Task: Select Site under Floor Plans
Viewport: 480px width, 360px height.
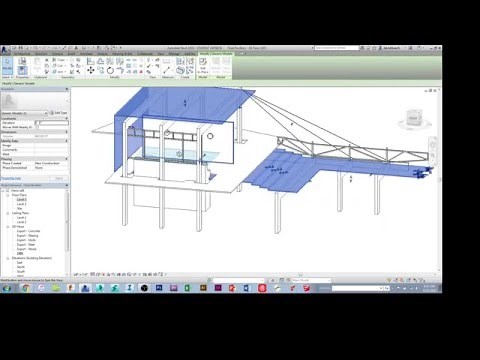Action: [x=20, y=208]
